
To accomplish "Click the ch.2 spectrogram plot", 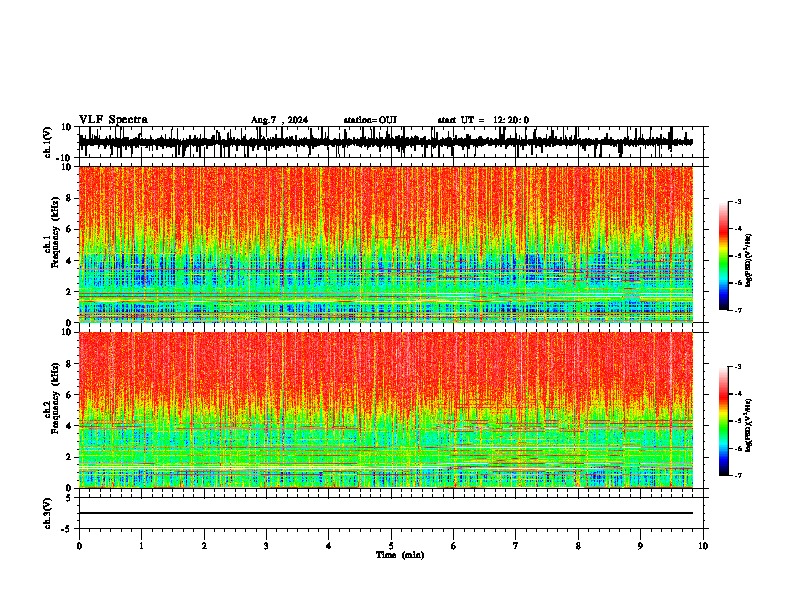I will click(x=385, y=410).
